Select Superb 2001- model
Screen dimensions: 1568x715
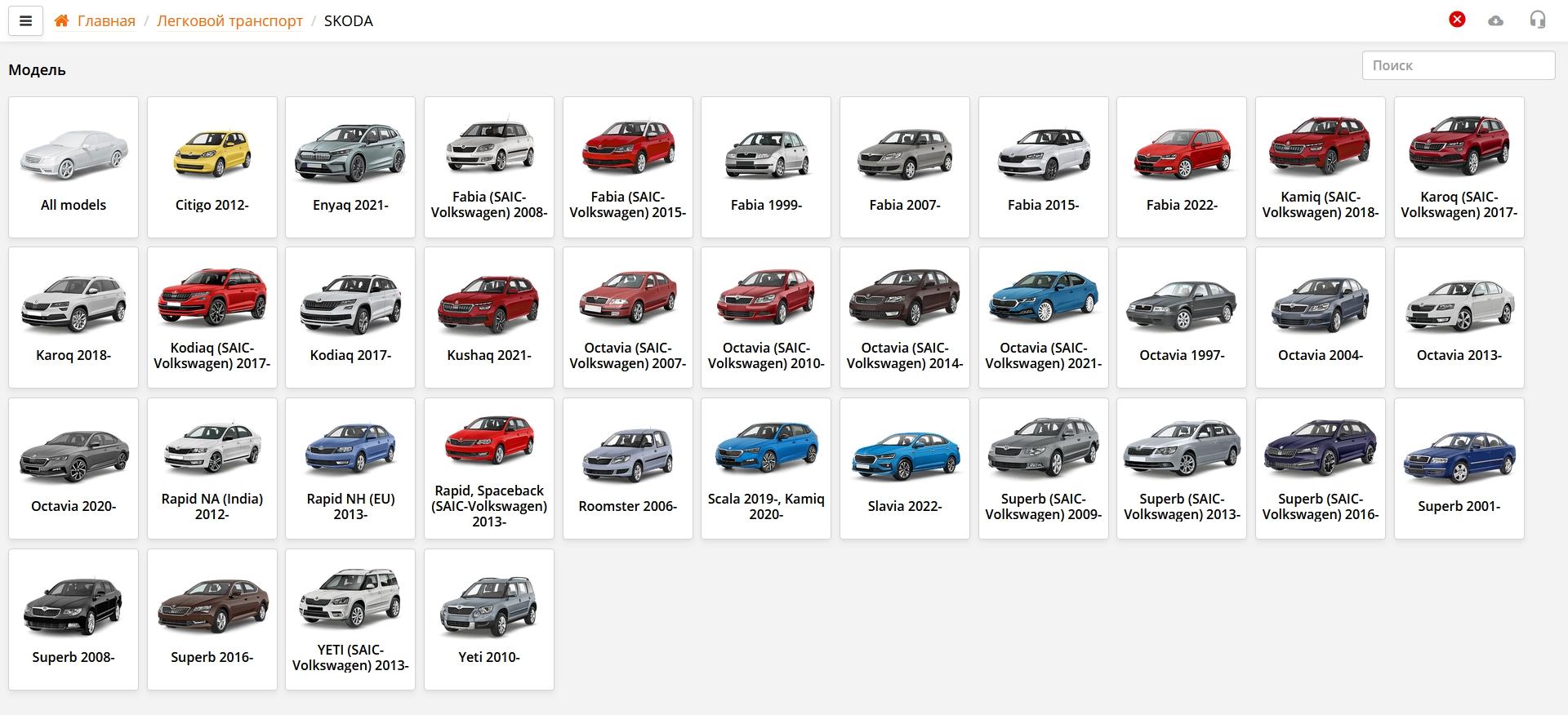[x=1459, y=469]
